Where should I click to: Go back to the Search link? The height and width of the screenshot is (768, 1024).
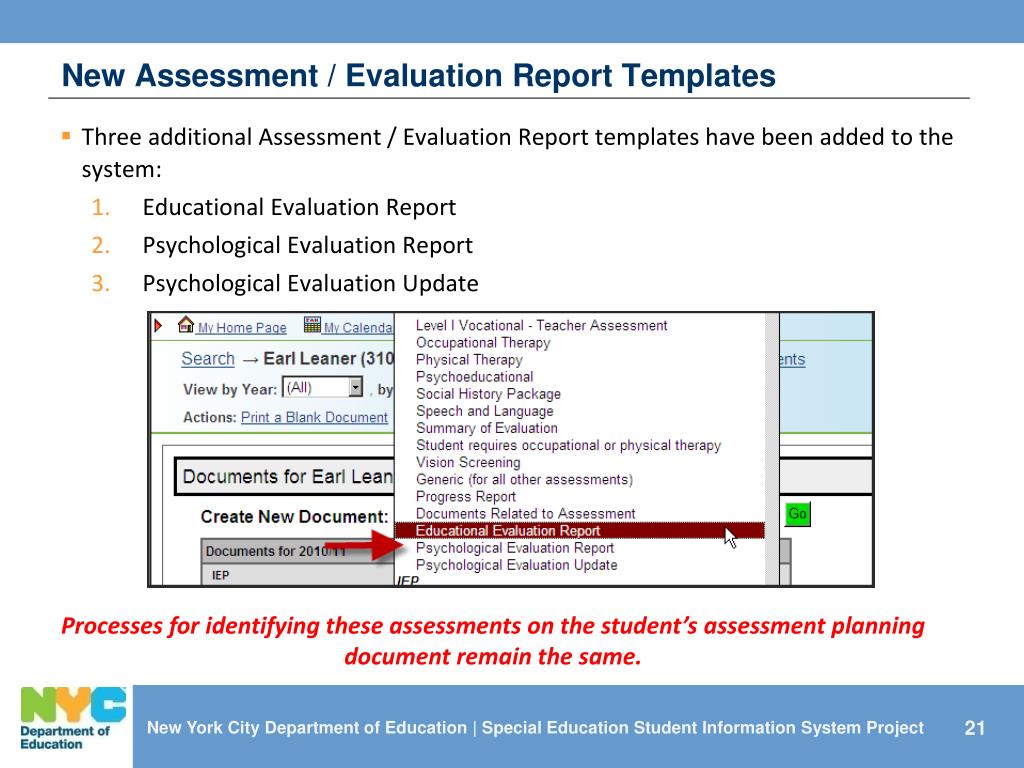[208, 359]
